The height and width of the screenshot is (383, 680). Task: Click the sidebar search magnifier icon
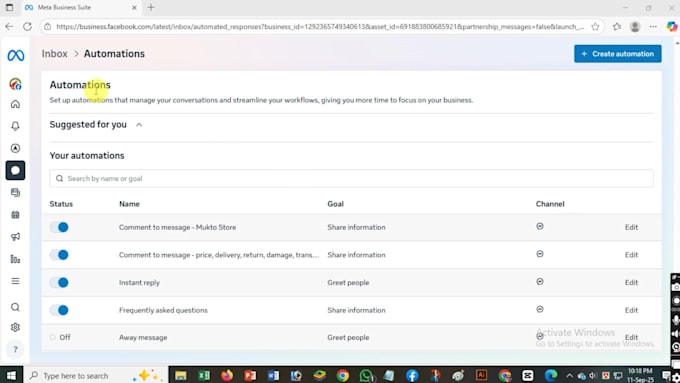(15, 307)
